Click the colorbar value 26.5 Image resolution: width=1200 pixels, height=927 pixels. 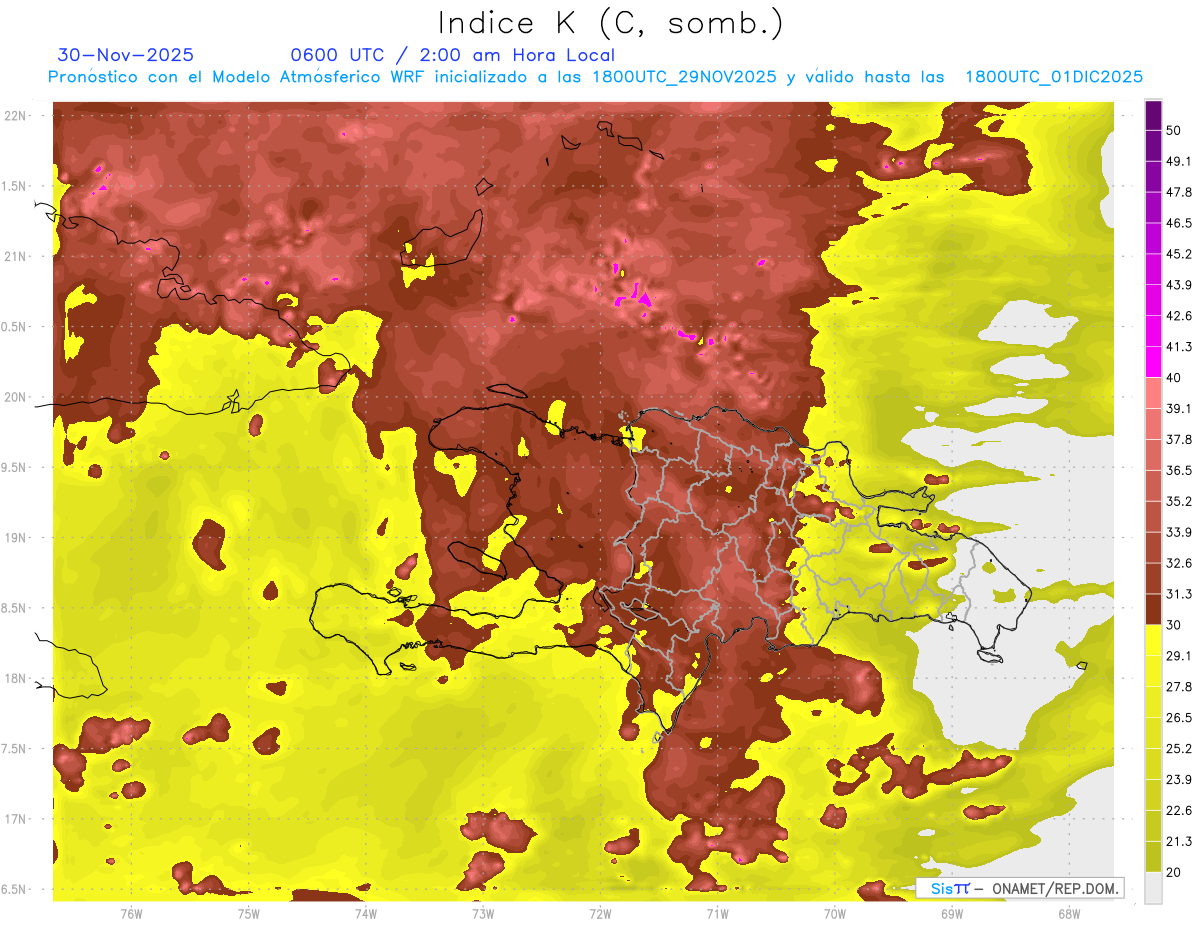click(1179, 718)
